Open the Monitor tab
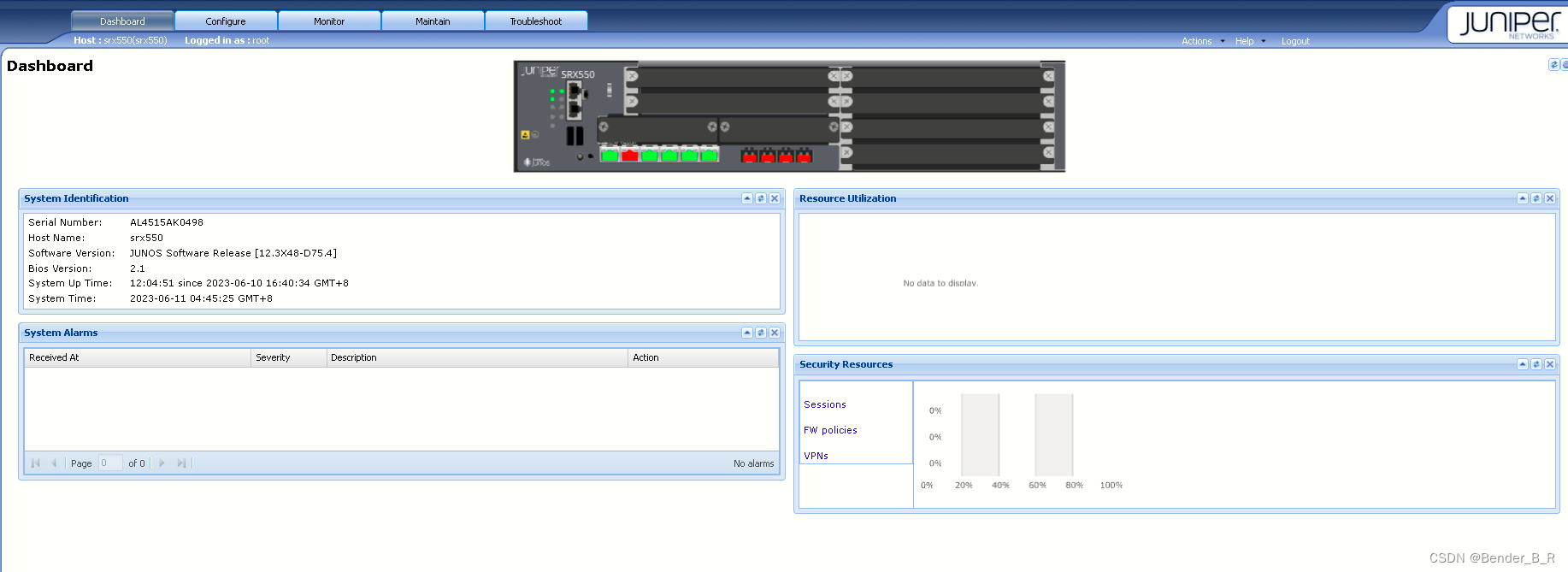Image resolution: width=1568 pixels, height=572 pixels. pyautogui.click(x=329, y=21)
